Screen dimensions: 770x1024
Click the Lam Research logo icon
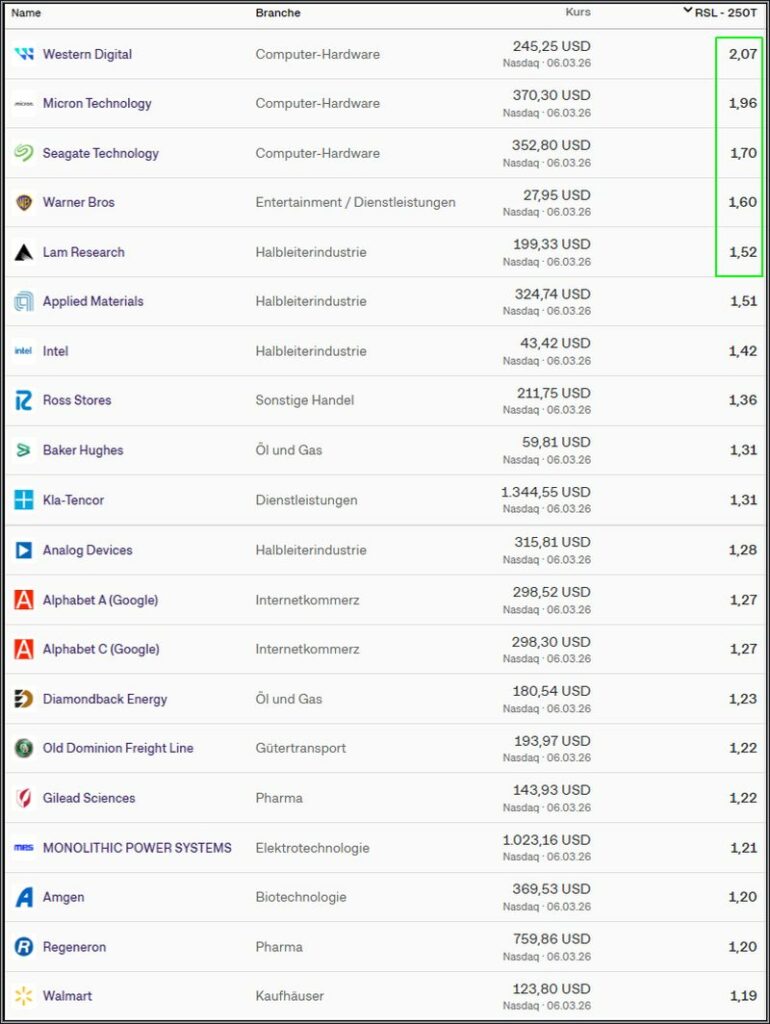(x=24, y=252)
